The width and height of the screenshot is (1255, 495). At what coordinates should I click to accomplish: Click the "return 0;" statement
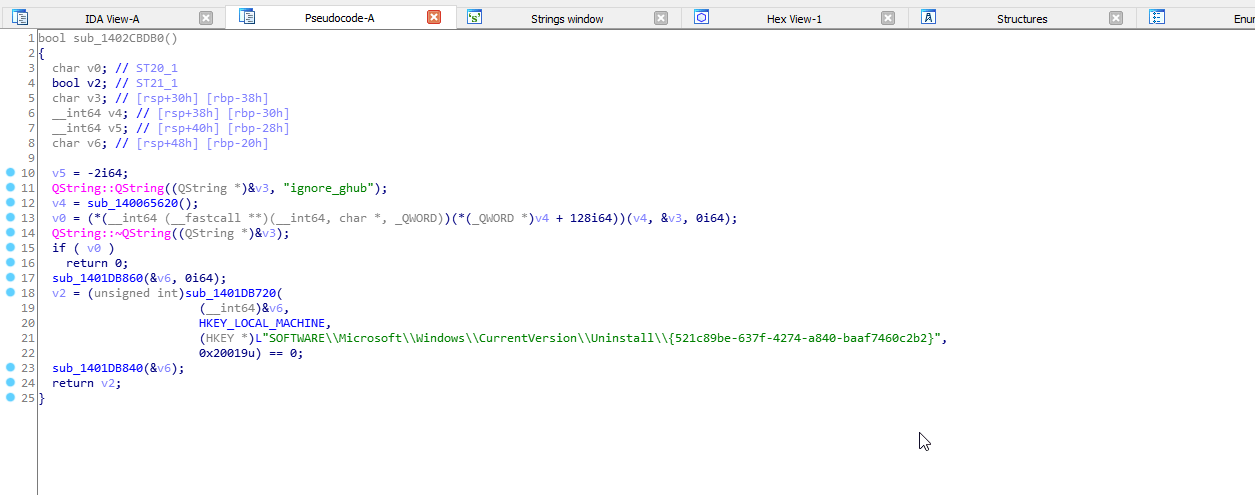97,263
